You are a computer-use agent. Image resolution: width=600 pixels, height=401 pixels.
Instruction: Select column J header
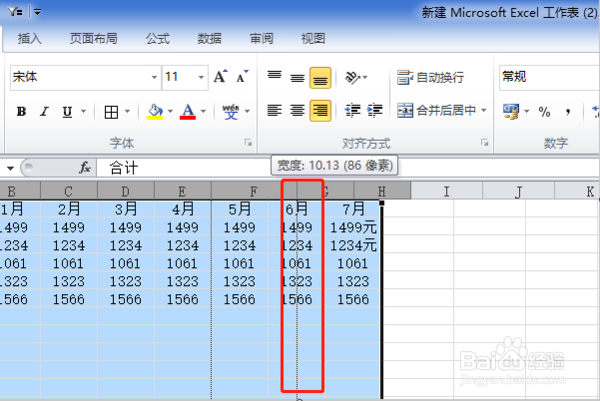(518, 191)
